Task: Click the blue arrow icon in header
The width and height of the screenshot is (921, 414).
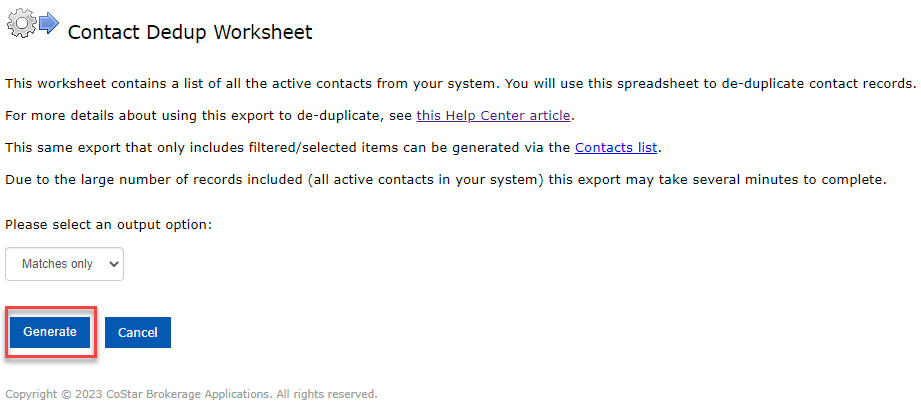Action: point(49,21)
